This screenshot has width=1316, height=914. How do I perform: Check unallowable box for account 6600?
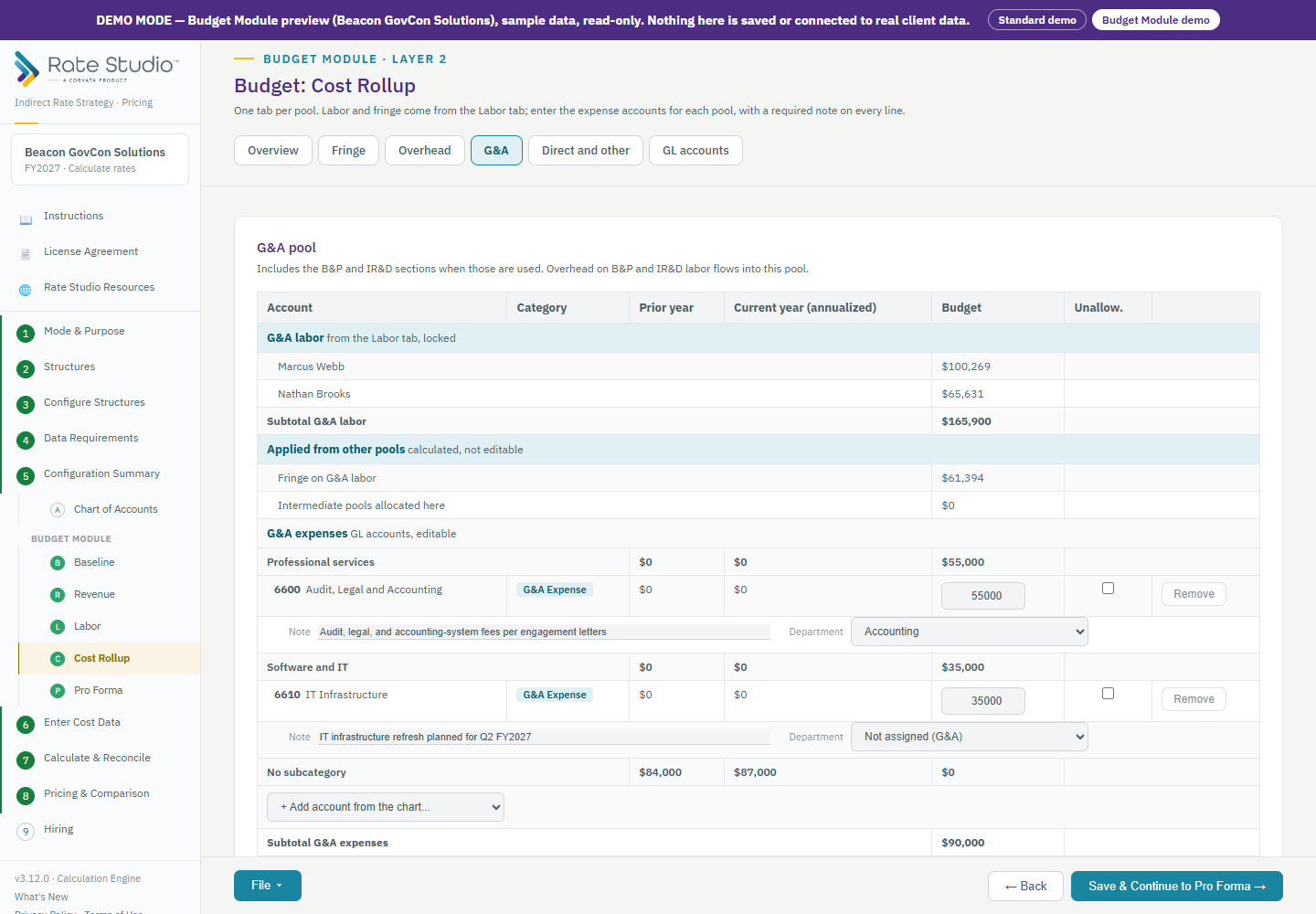[x=1108, y=589]
